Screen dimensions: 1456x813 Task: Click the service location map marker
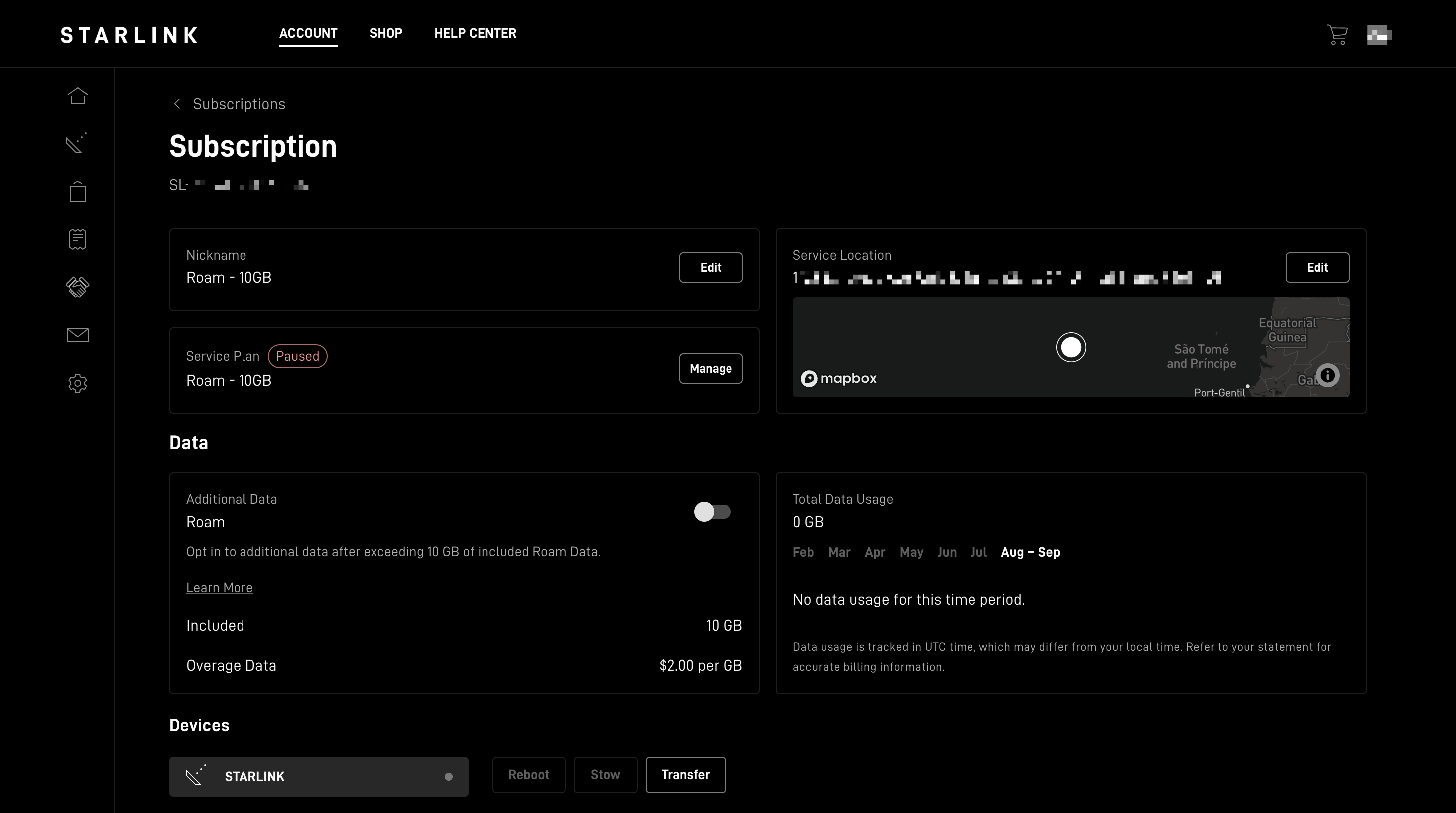1070,347
